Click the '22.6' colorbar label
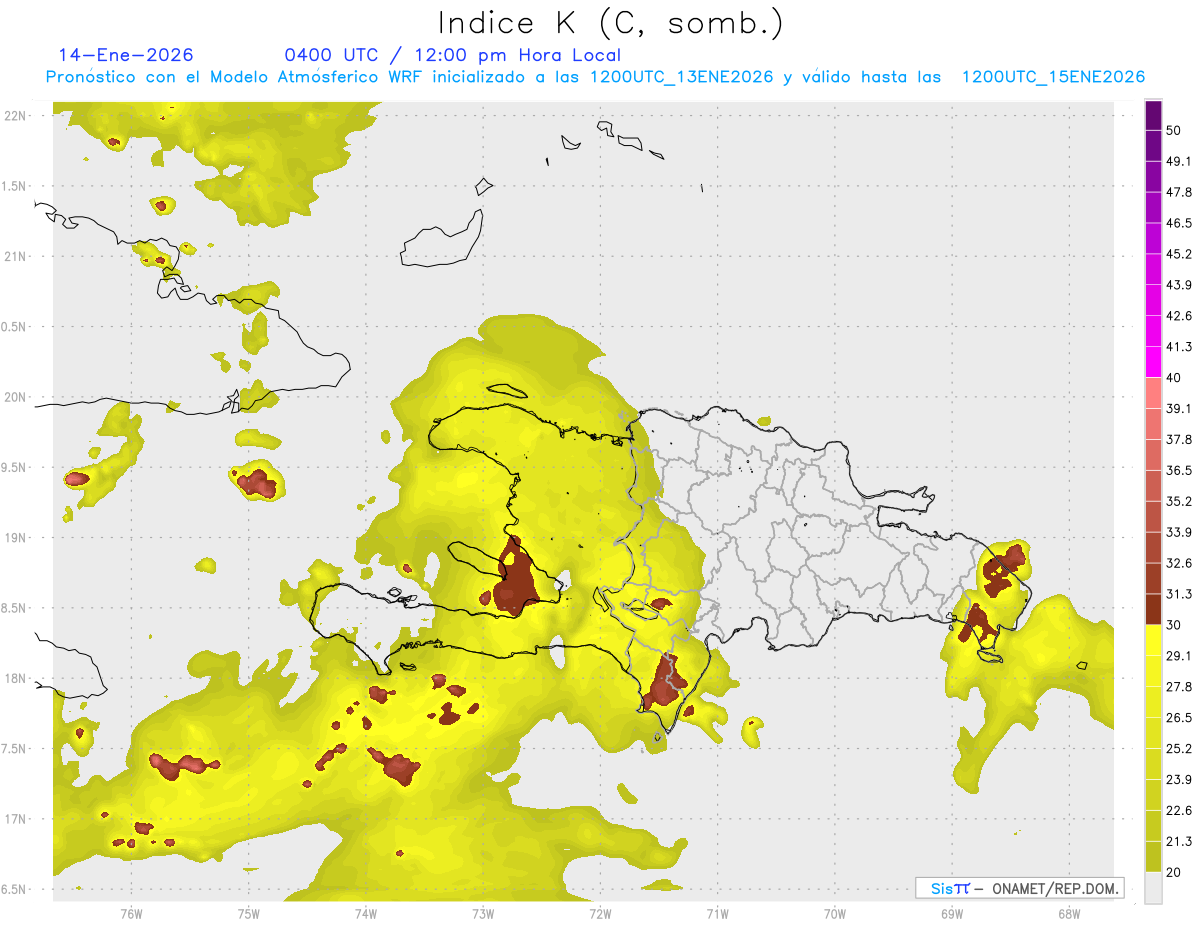This screenshot has width=1200, height=927. (1179, 811)
